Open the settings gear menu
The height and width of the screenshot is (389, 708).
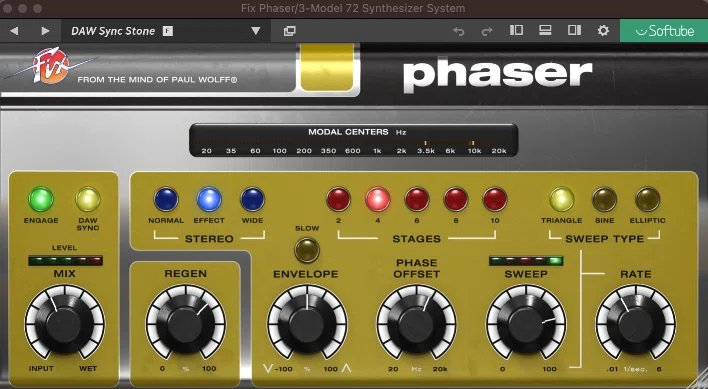click(x=603, y=31)
